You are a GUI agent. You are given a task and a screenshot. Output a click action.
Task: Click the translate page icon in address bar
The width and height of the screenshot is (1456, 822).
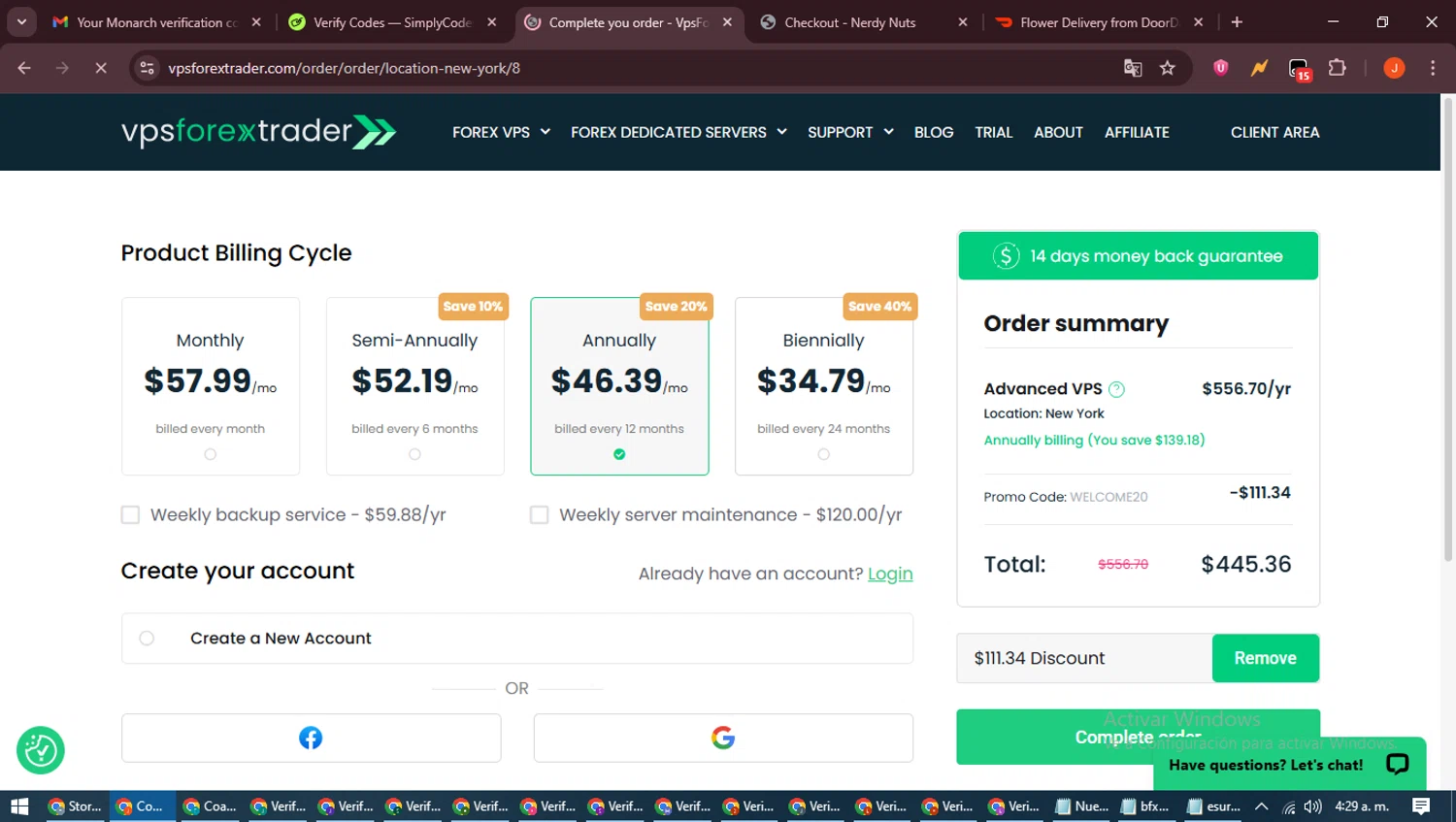pos(1133,68)
